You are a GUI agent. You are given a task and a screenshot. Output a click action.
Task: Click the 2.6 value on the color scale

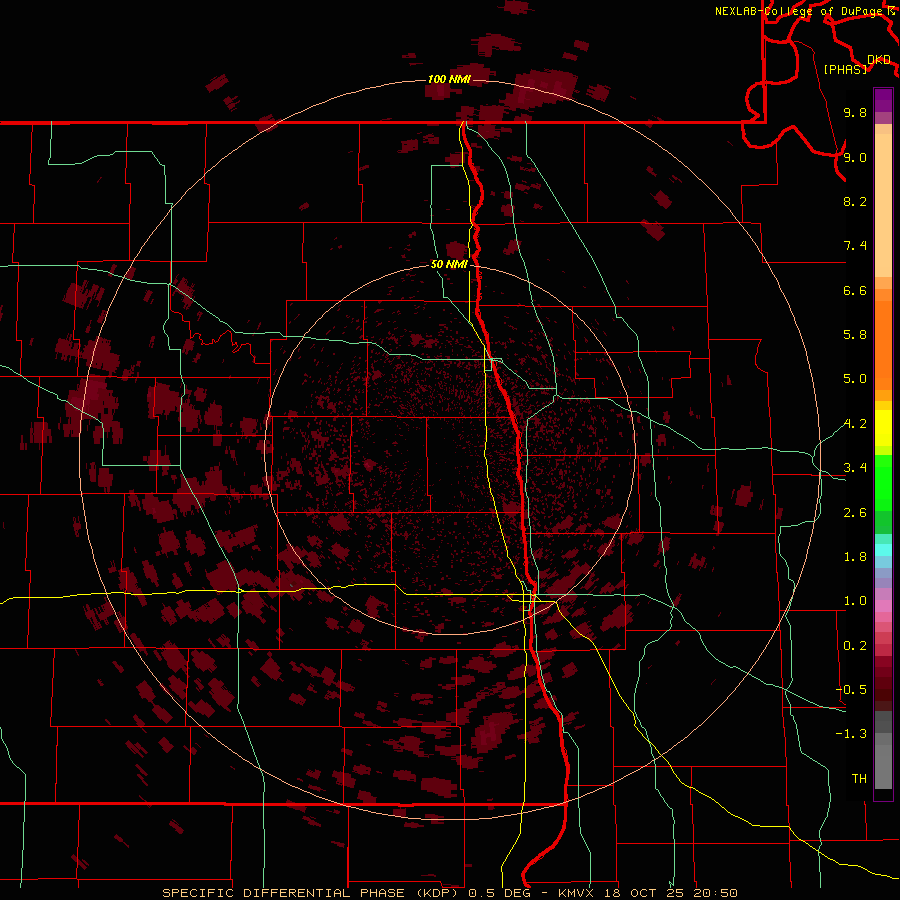coord(855,513)
